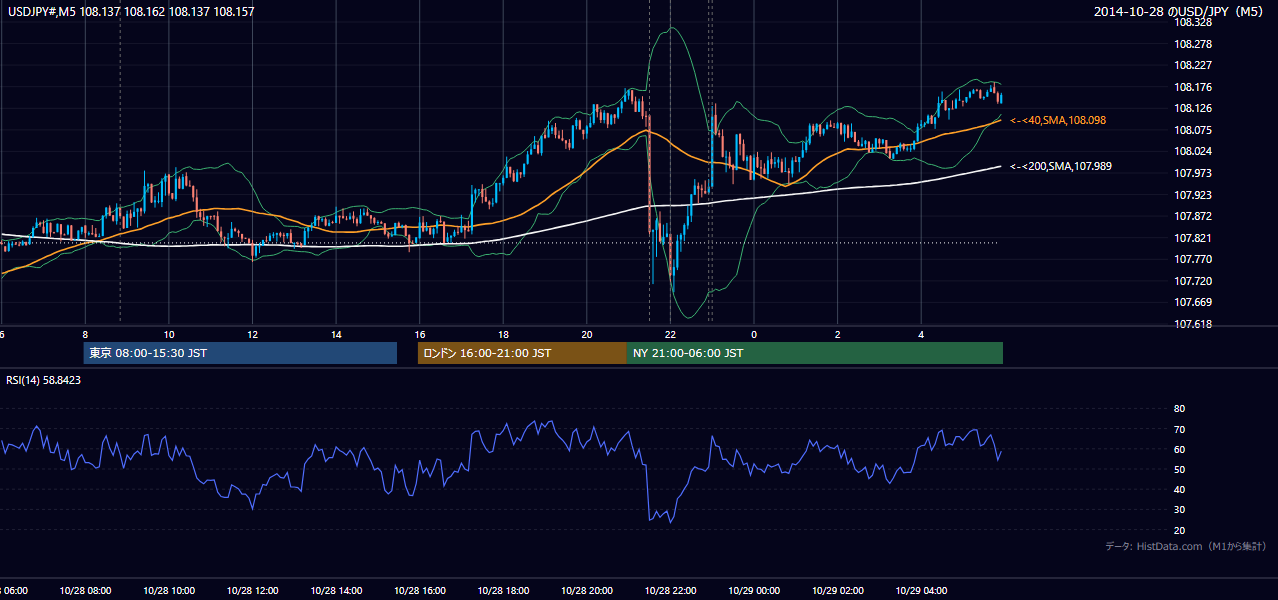Click hour label 14 under price chart
Viewport: 1278px width, 600px height.
[336, 335]
